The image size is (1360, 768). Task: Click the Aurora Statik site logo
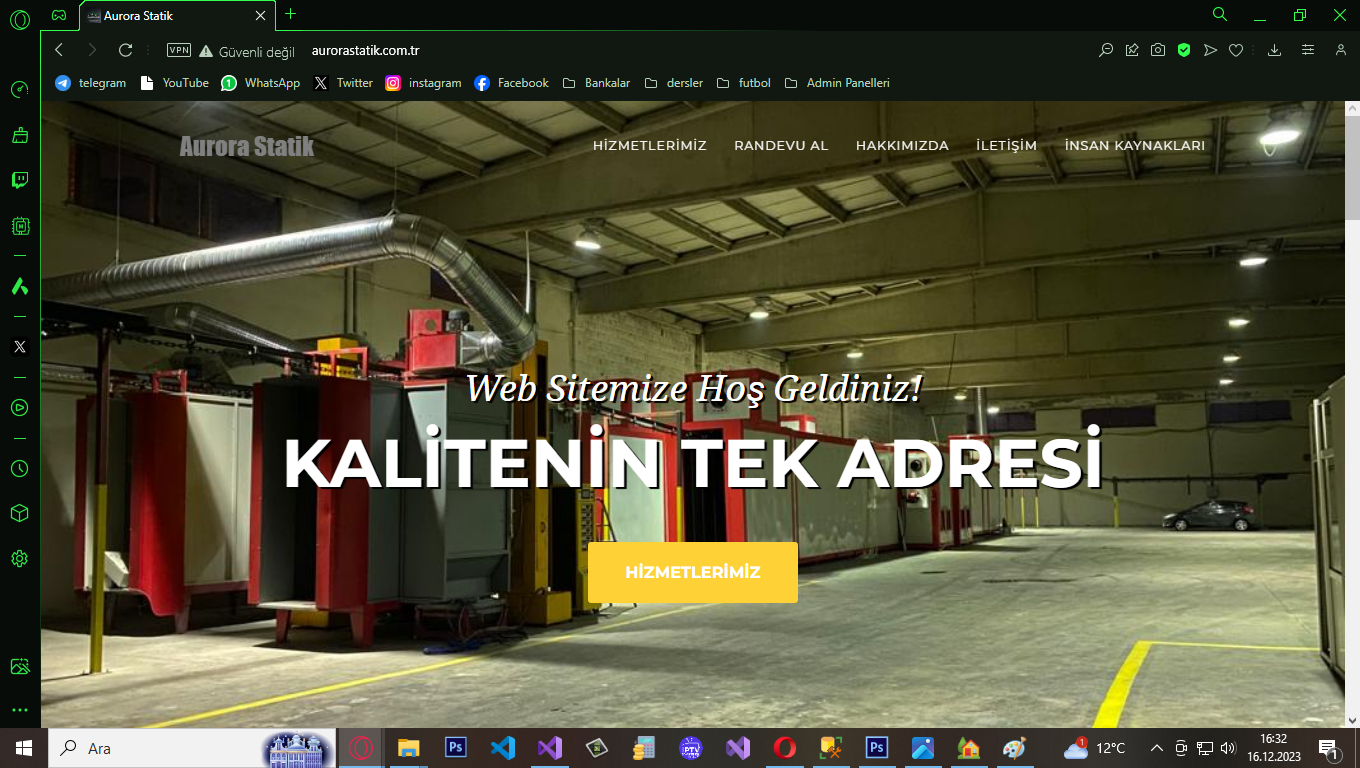[x=246, y=147]
